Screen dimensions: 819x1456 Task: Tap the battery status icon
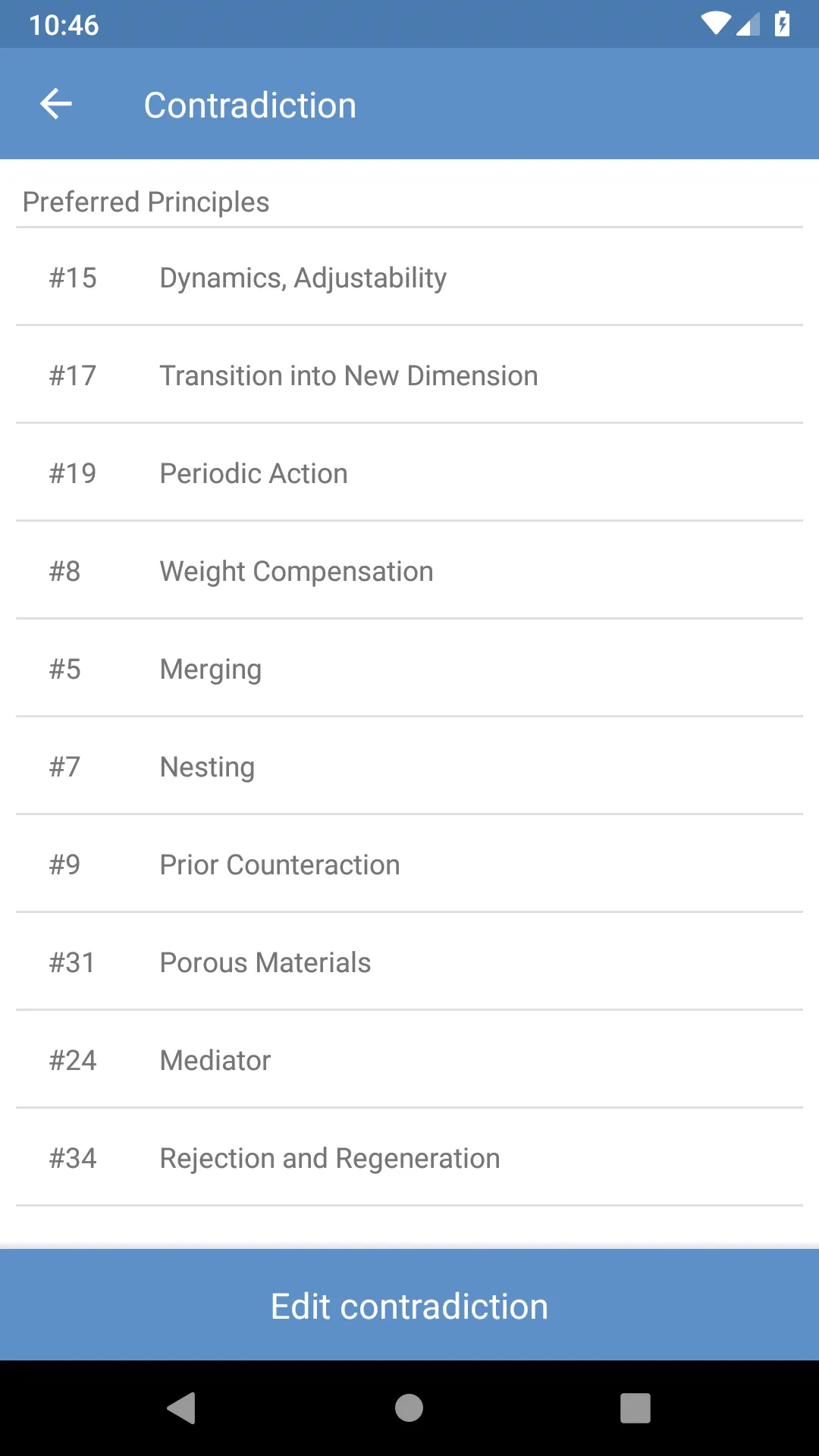782,24
